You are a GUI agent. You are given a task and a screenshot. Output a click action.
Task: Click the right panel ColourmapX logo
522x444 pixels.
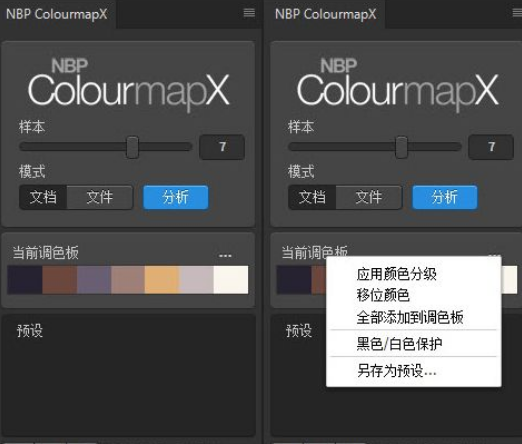pos(398,85)
